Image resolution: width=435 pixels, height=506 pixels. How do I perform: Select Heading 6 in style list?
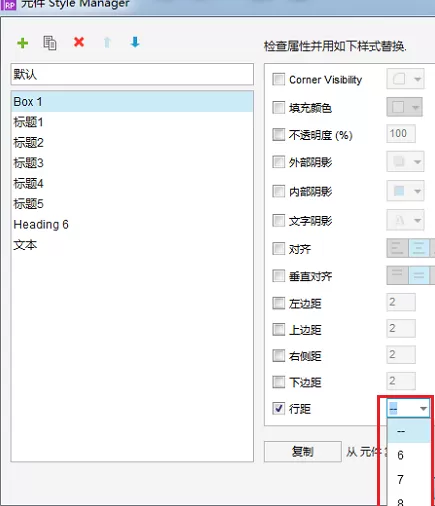click(132, 224)
